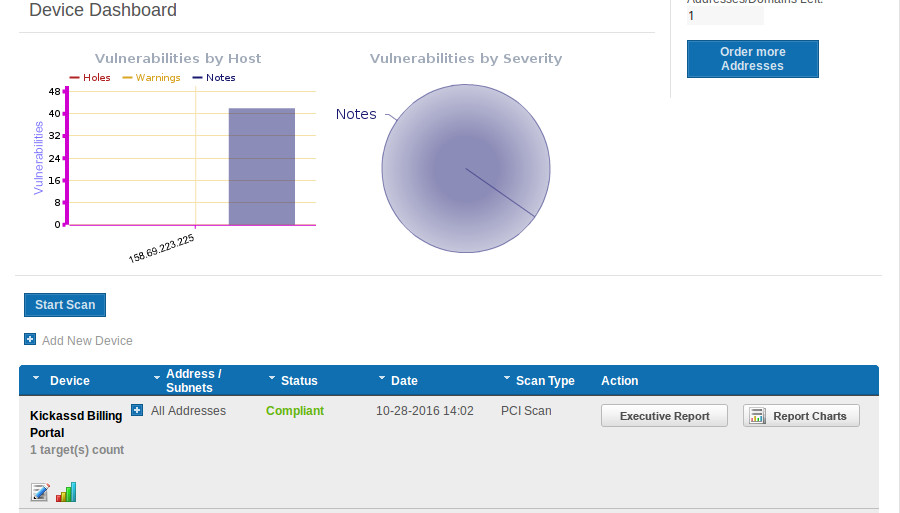
Task: Sort by Date column arrow
Action: (382, 378)
